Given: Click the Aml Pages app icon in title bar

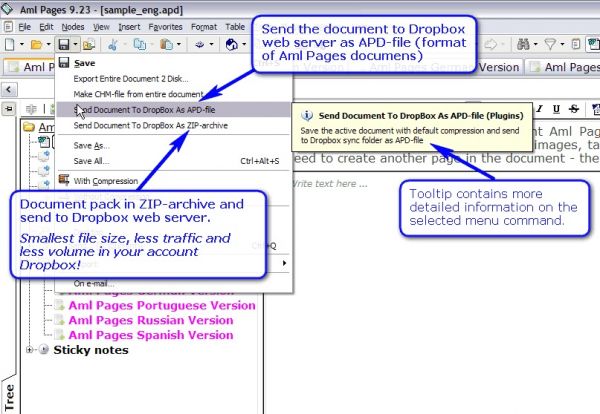Looking at the screenshot, I should pyautogui.click(x=7, y=8).
